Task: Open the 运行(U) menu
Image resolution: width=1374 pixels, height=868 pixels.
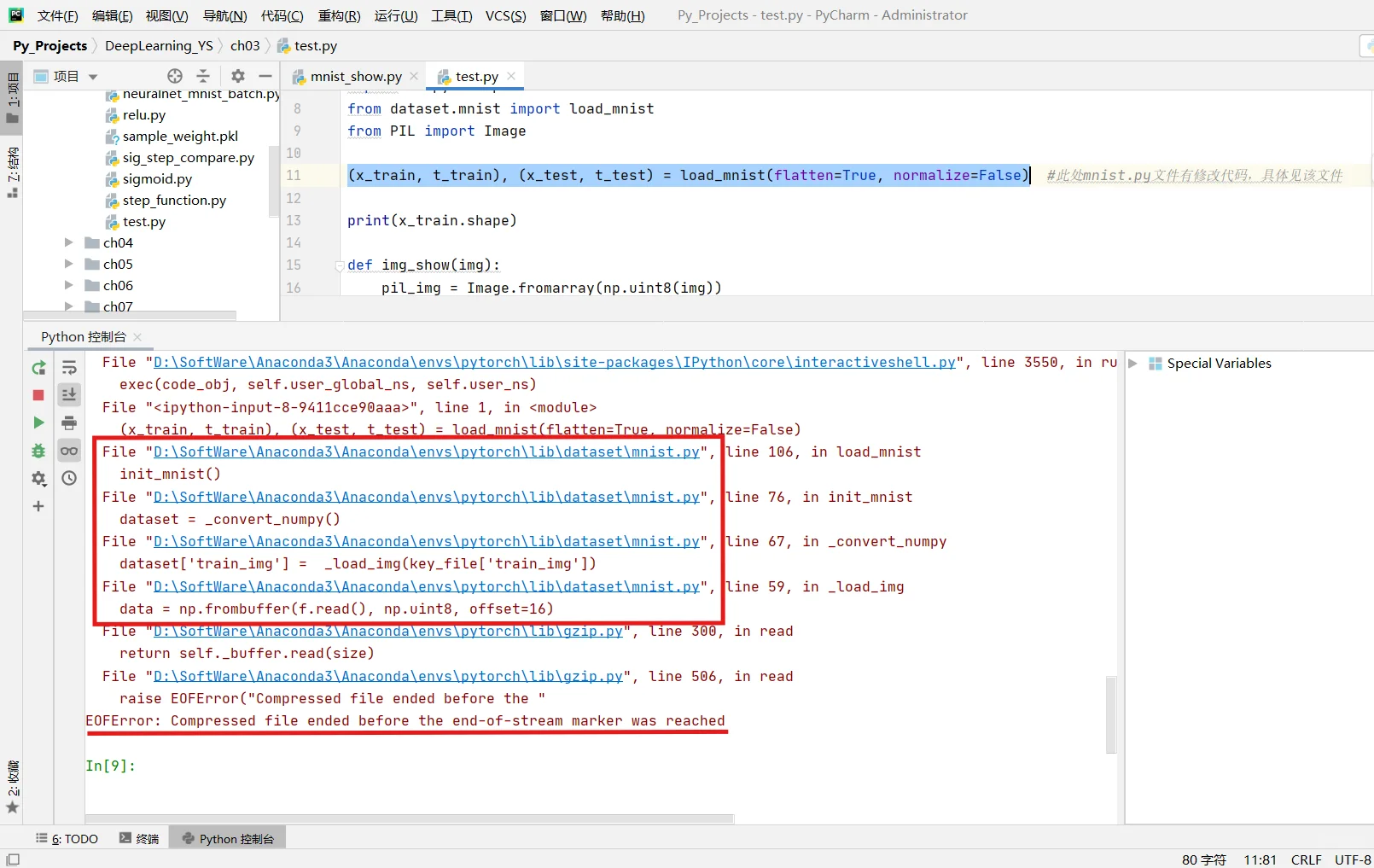Action: (396, 15)
